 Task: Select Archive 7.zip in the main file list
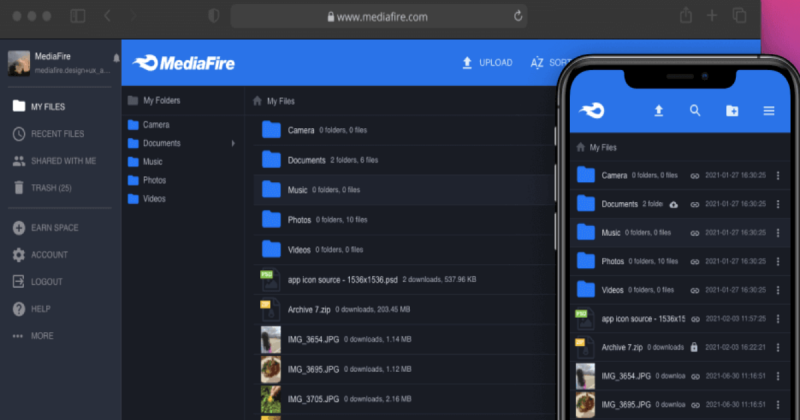(x=404, y=309)
